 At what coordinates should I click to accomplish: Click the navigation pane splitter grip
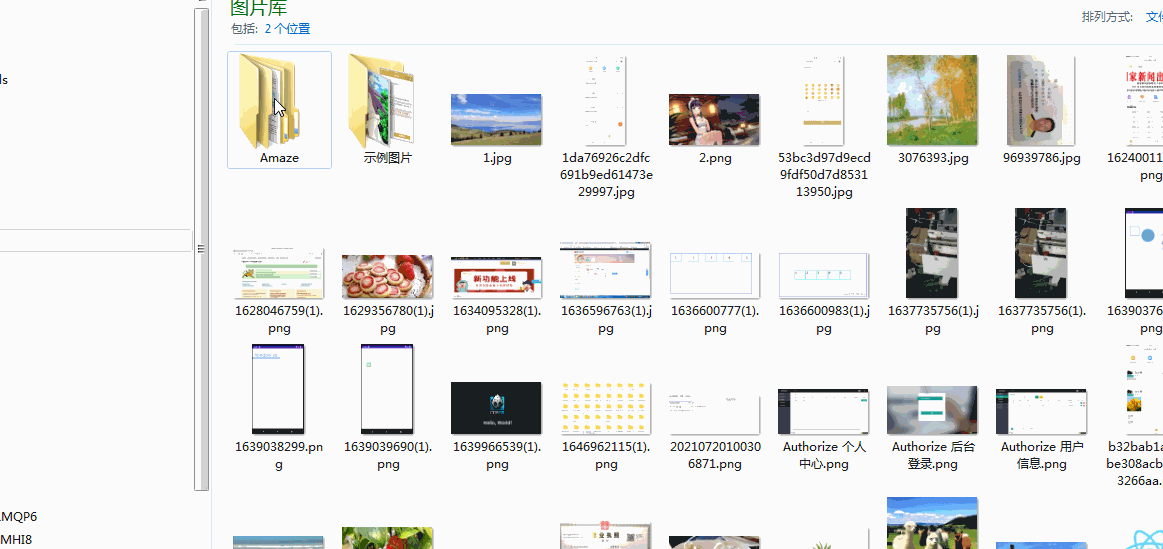(x=201, y=249)
